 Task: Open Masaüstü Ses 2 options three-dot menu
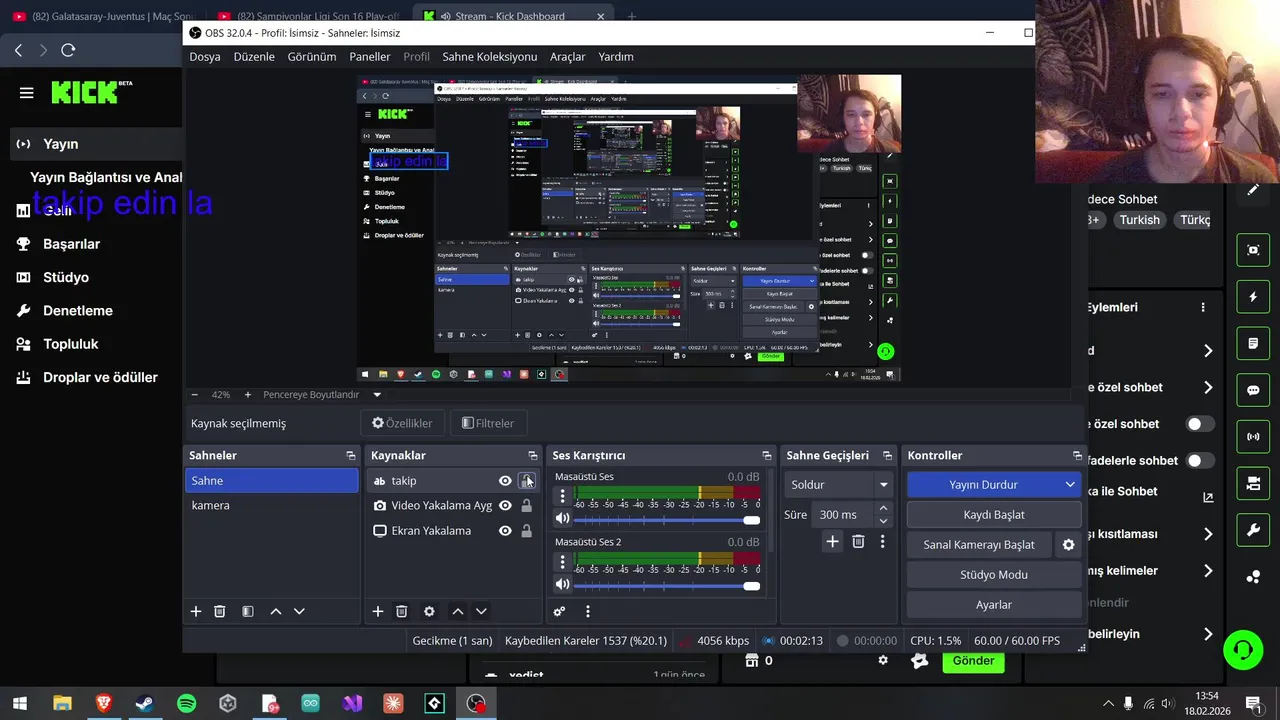coord(562,562)
